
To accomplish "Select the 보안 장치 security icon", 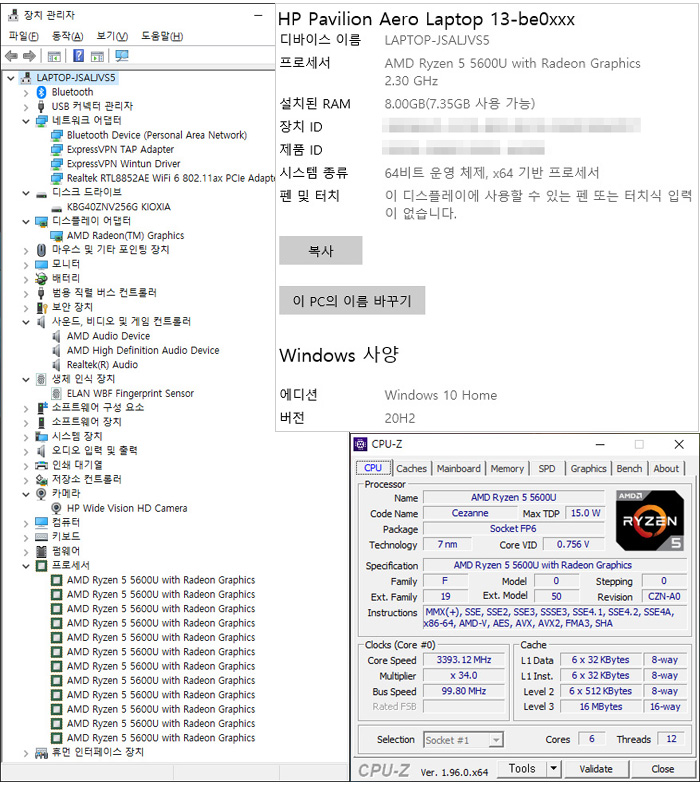I will click(42, 307).
